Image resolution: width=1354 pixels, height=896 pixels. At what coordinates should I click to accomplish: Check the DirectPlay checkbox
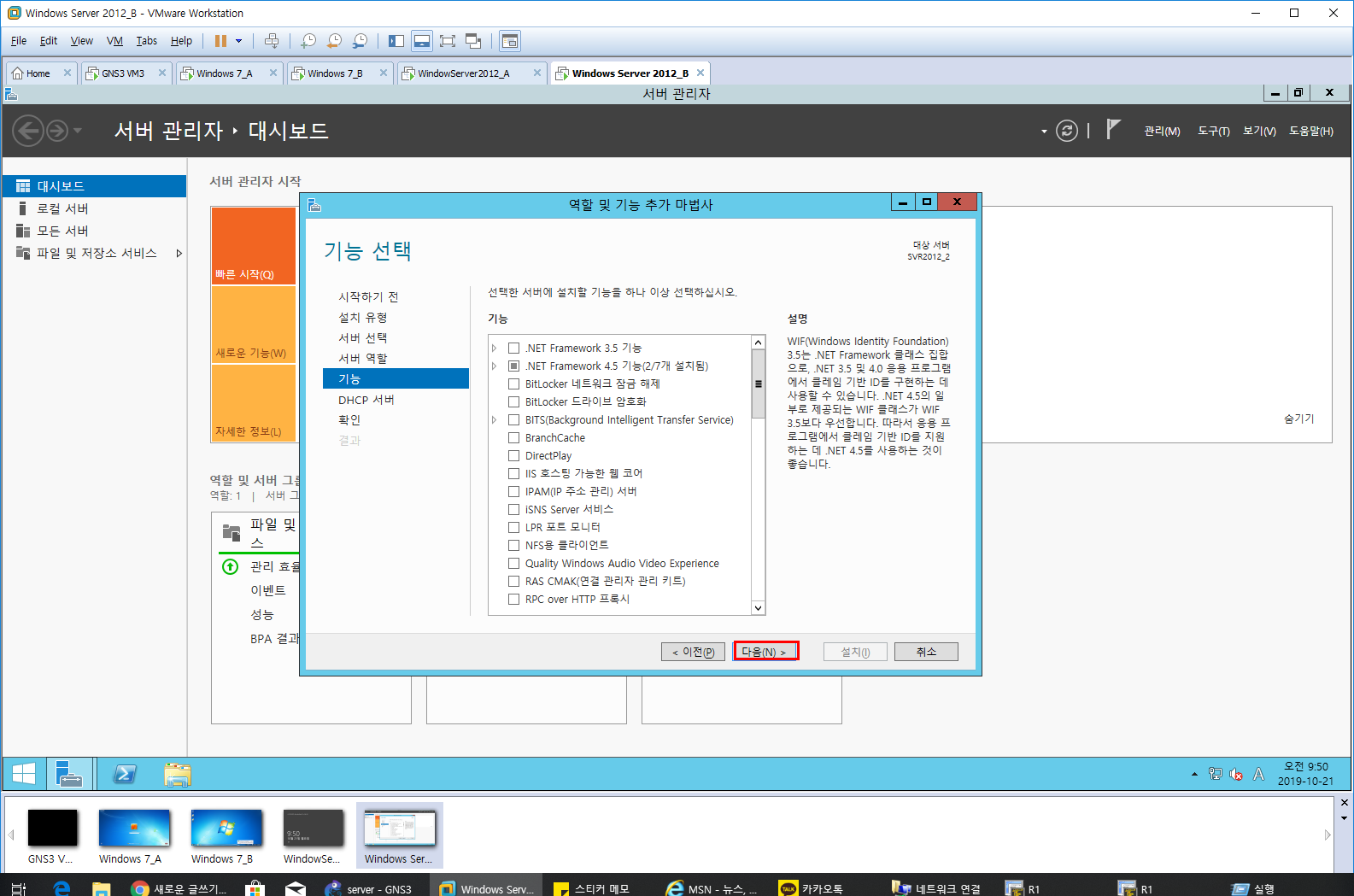[x=513, y=455]
